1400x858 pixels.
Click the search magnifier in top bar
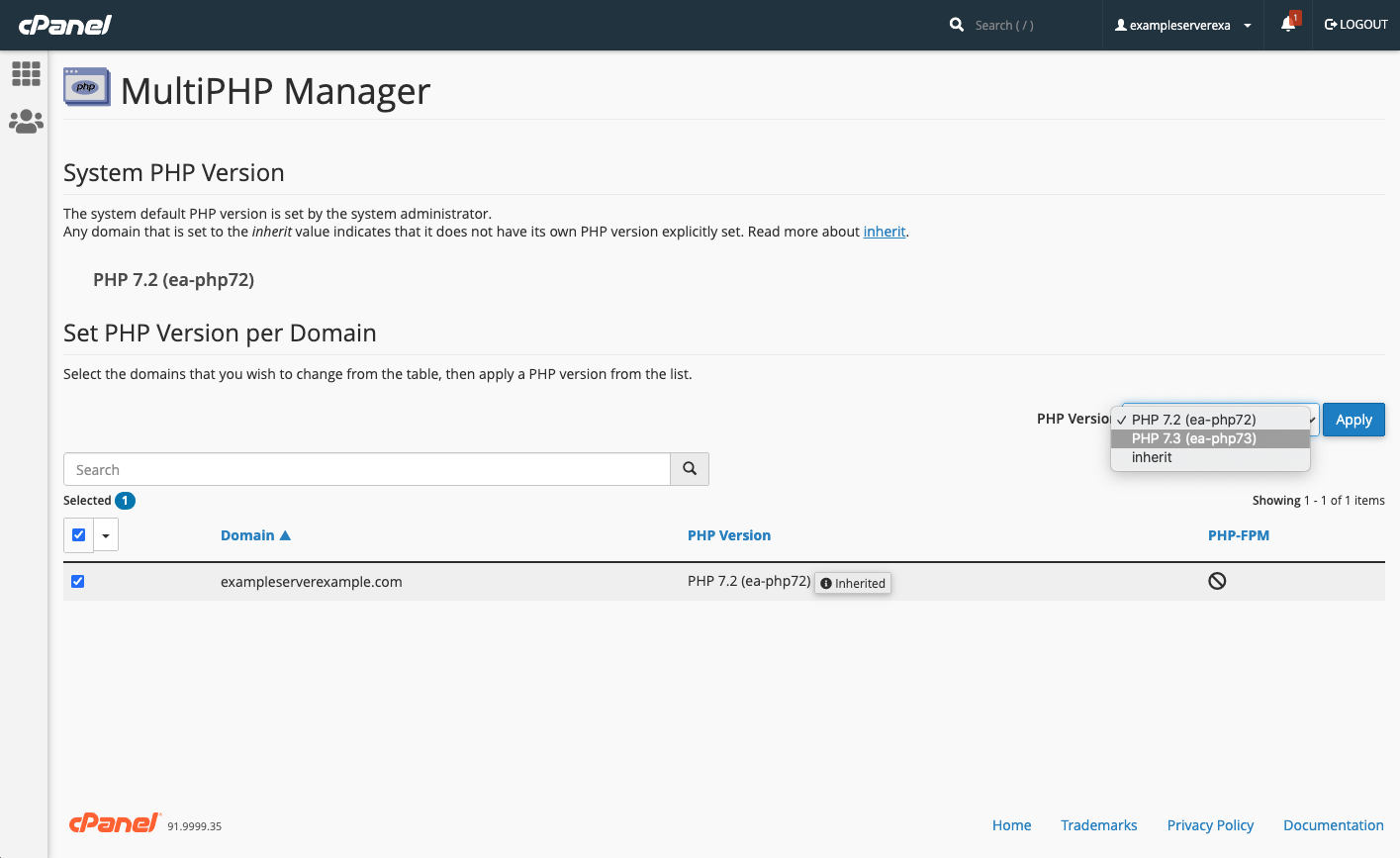(957, 25)
